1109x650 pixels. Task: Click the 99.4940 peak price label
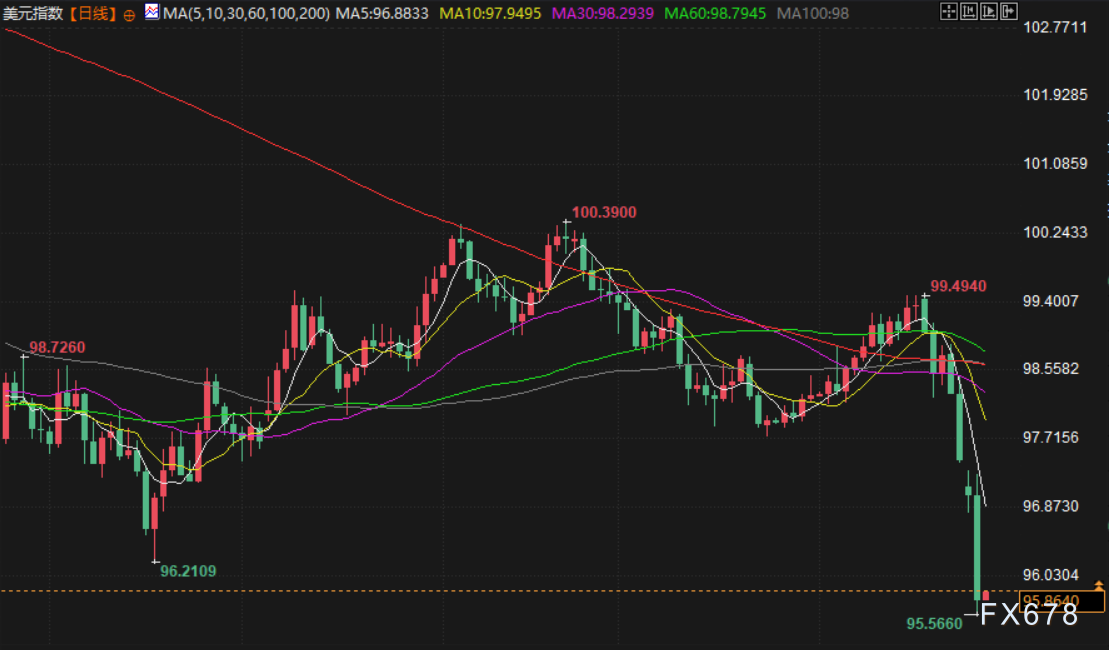[x=958, y=286]
